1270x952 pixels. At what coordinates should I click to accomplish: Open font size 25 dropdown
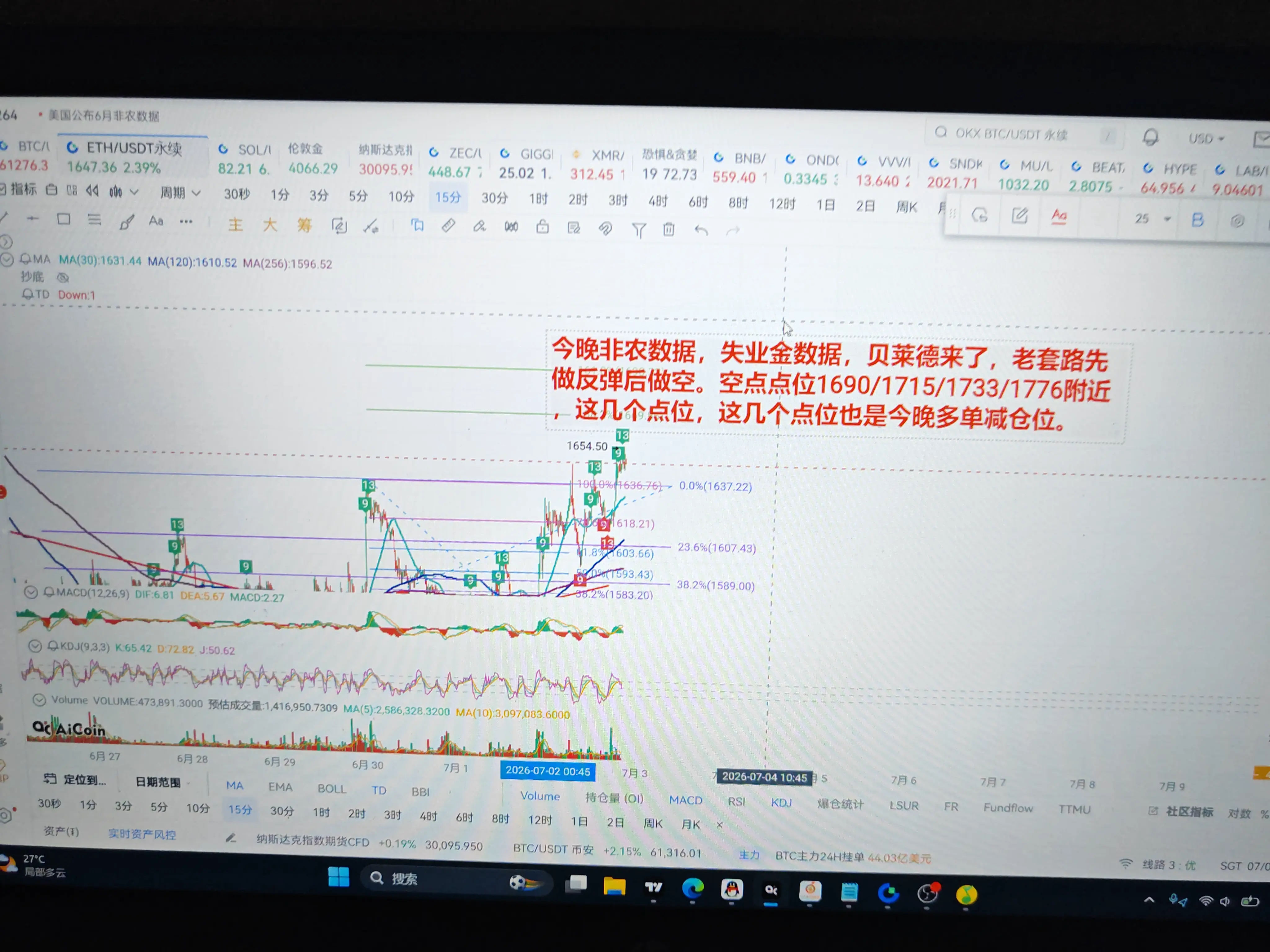tap(1152, 219)
